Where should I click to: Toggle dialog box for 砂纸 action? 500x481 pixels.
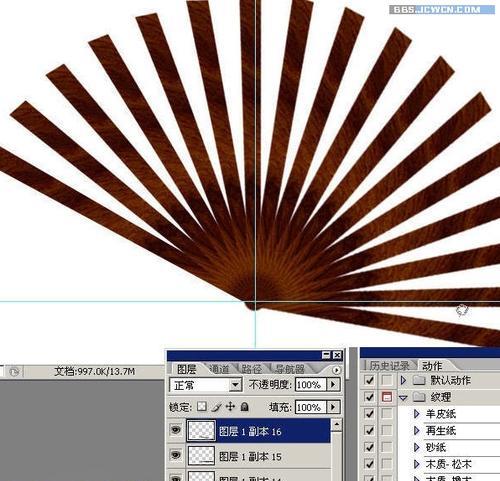click(x=387, y=447)
